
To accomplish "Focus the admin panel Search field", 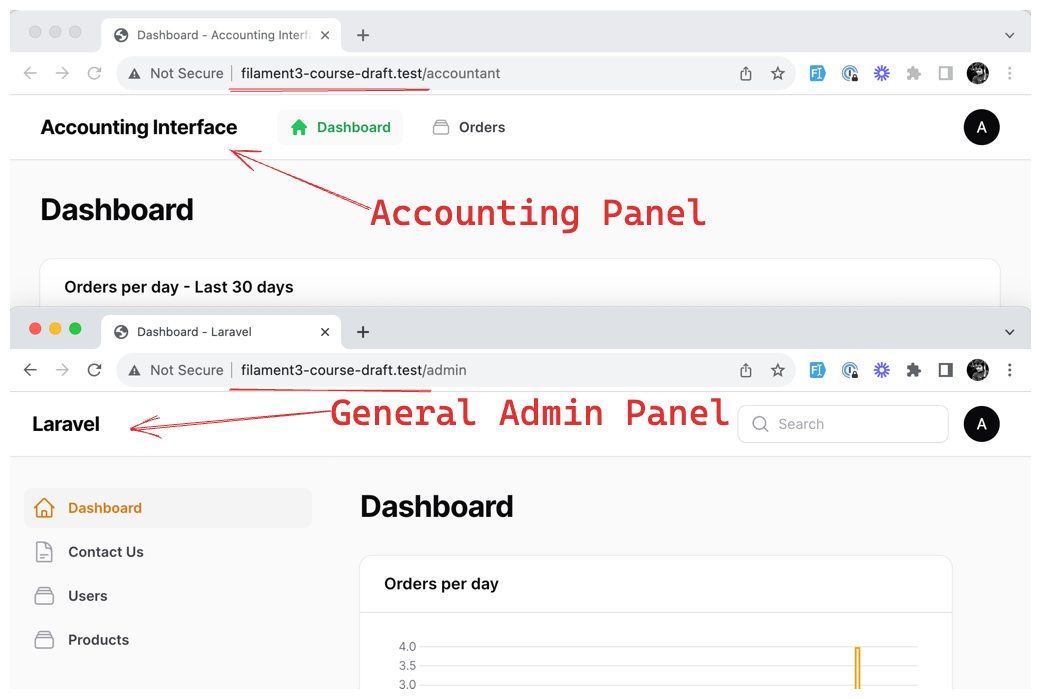I will click(842, 424).
